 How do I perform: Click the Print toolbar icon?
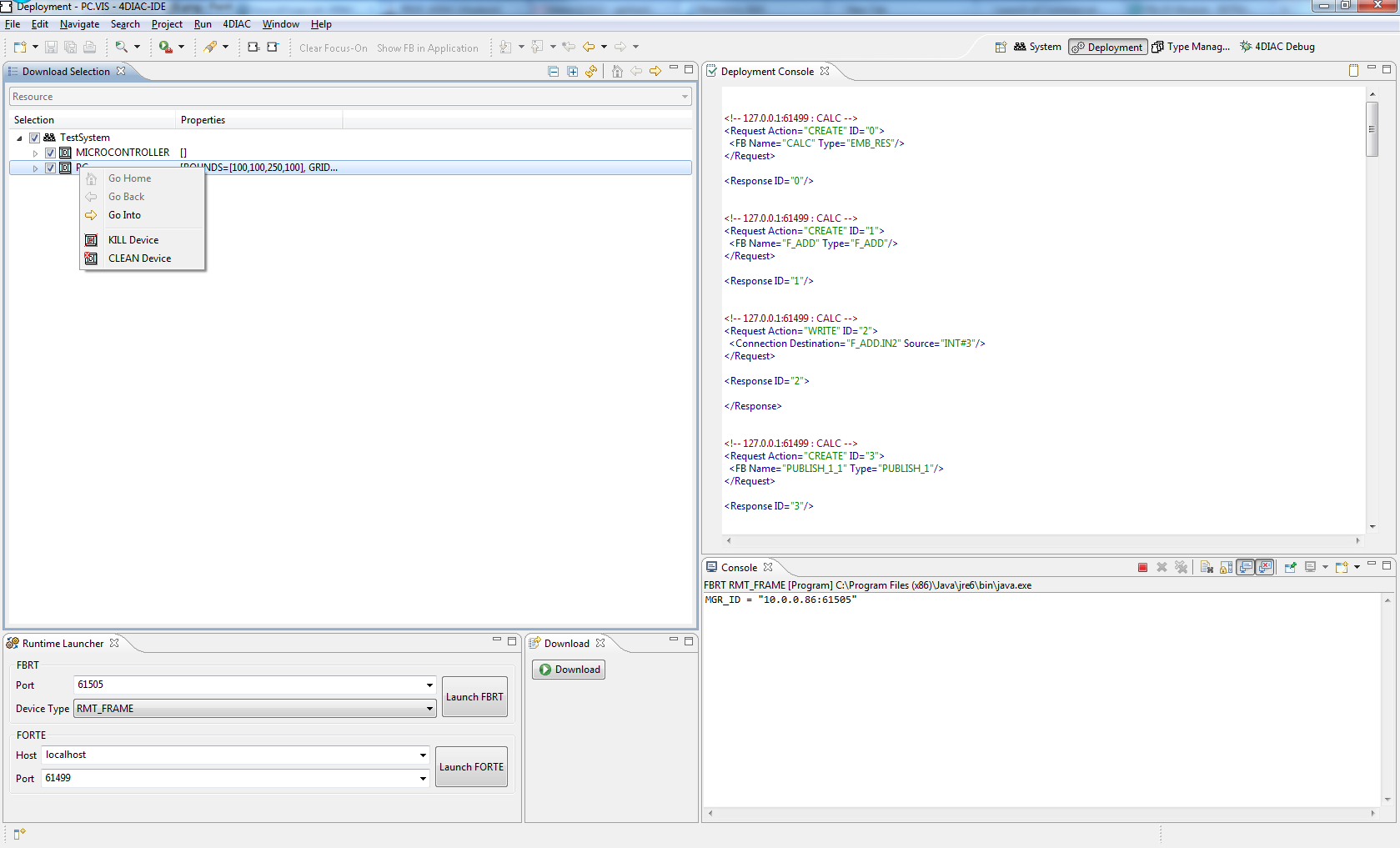(89, 48)
